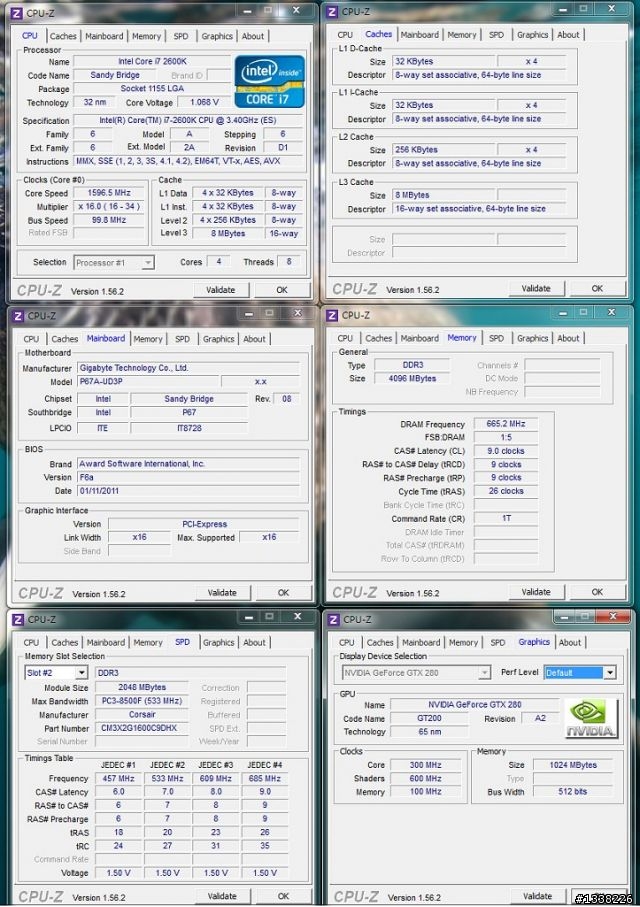Viewport: 640px width, 907px height.
Task: Click the Intel Core i7 logo badge
Action: (269, 81)
